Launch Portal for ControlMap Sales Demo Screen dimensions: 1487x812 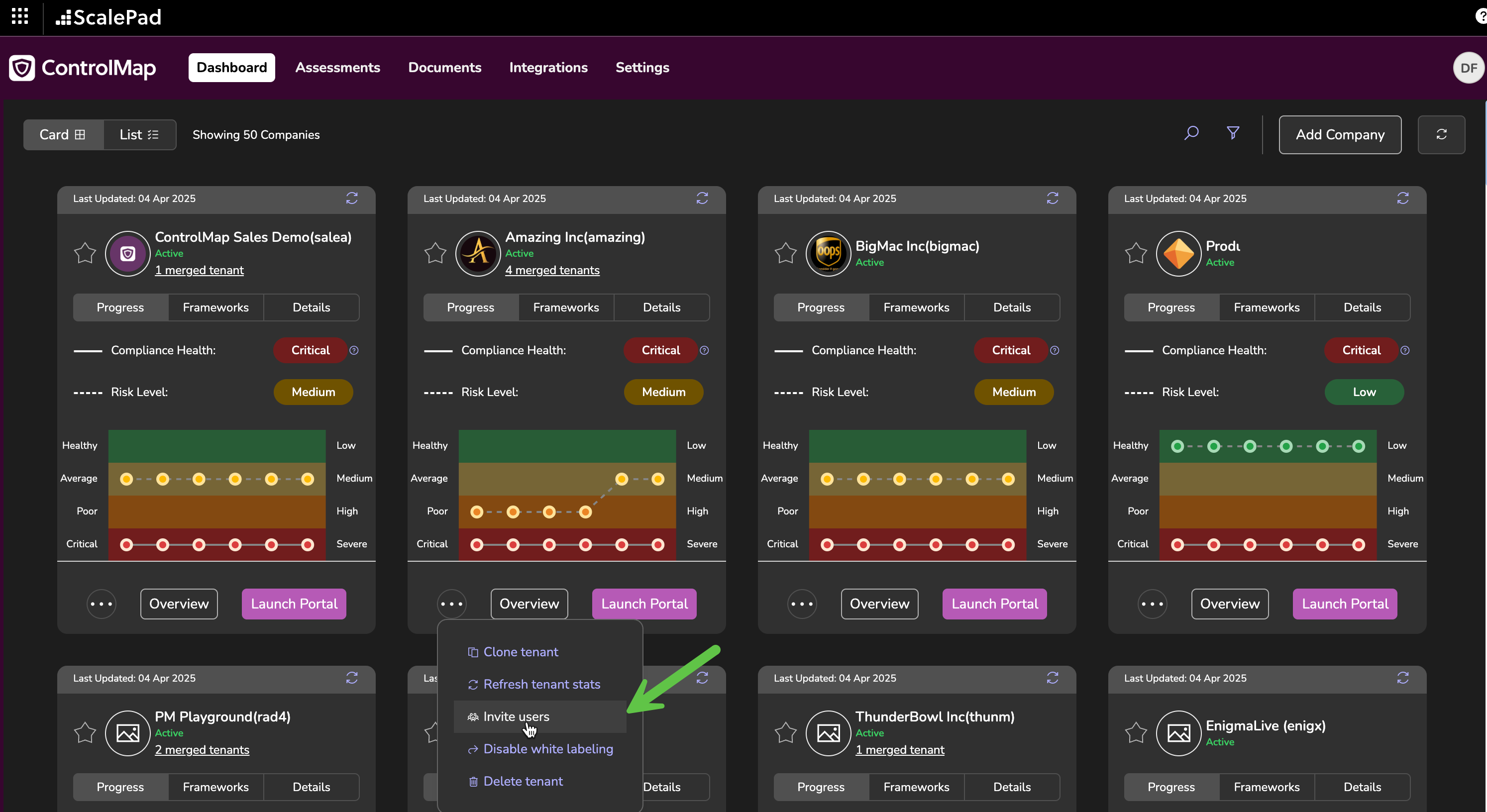(x=294, y=604)
